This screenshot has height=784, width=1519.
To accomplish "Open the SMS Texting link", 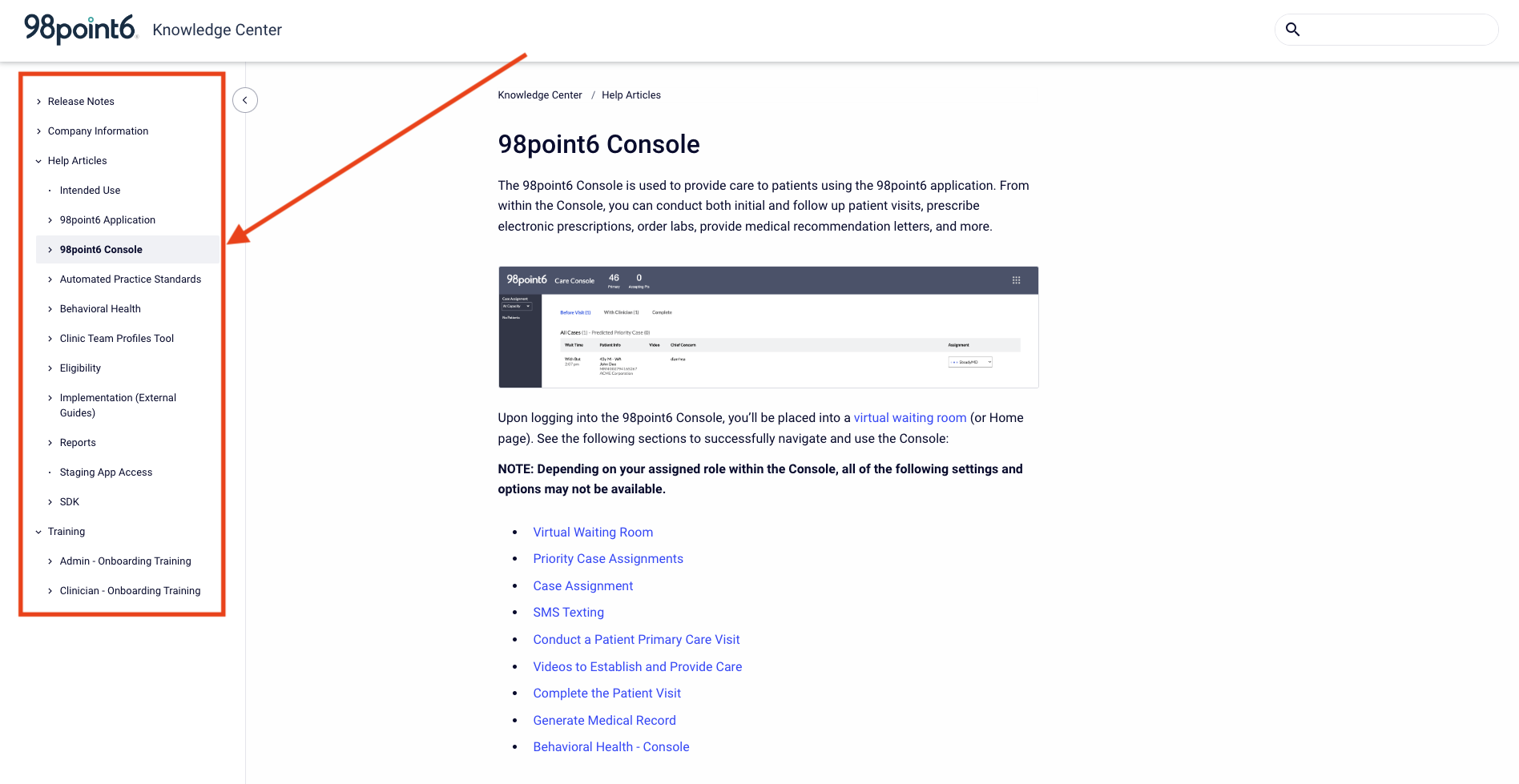I will pyautogui.click(x=569, y=613).
